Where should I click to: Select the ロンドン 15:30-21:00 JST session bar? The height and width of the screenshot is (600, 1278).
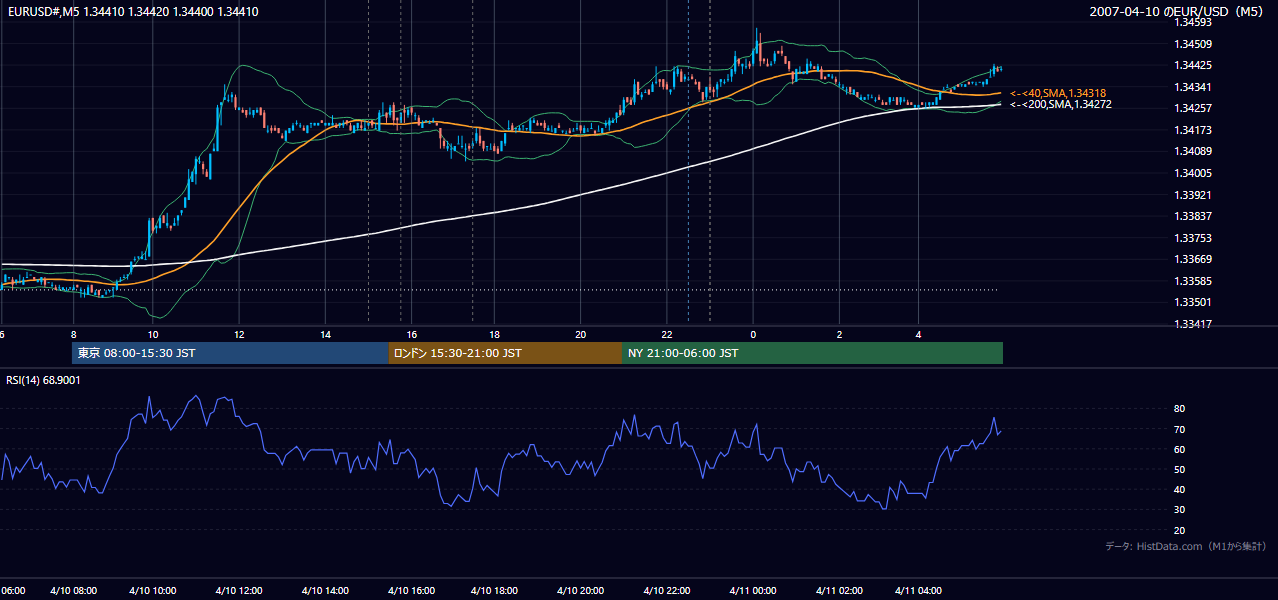[504, 353]
